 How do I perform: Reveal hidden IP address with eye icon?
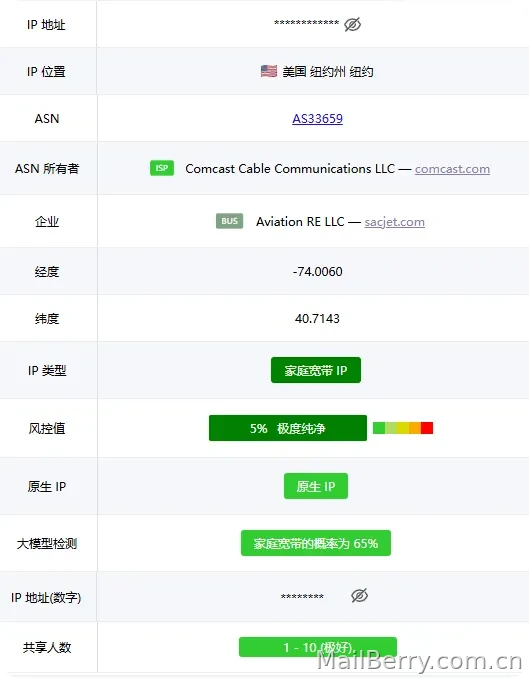pyautogui.click(x=353, y=25)
